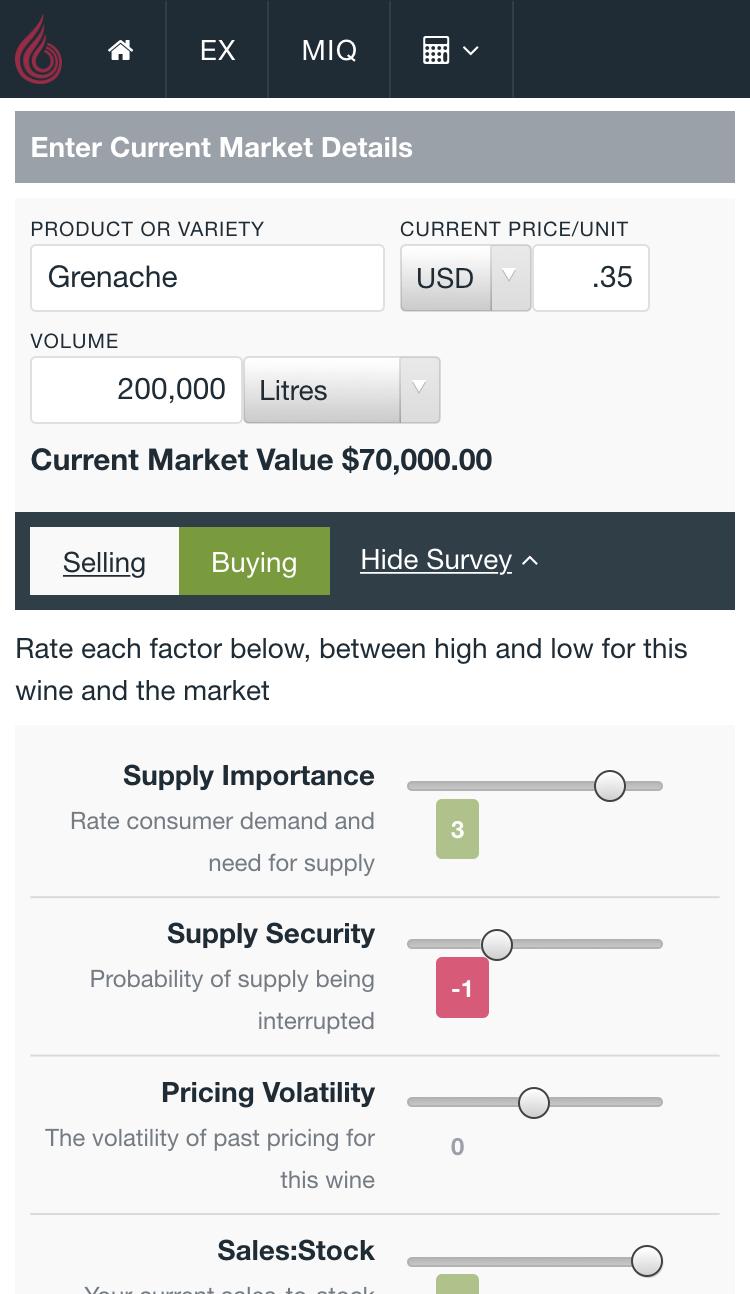Open the EX navigation item
This screenshot has width=750, height=1294.
pyautogui.click(x=217, y=50)
